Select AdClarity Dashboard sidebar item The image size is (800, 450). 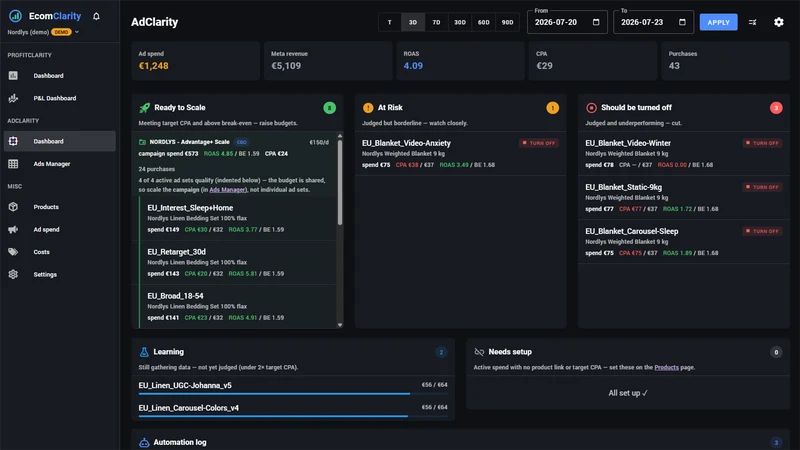coord(60,141)
